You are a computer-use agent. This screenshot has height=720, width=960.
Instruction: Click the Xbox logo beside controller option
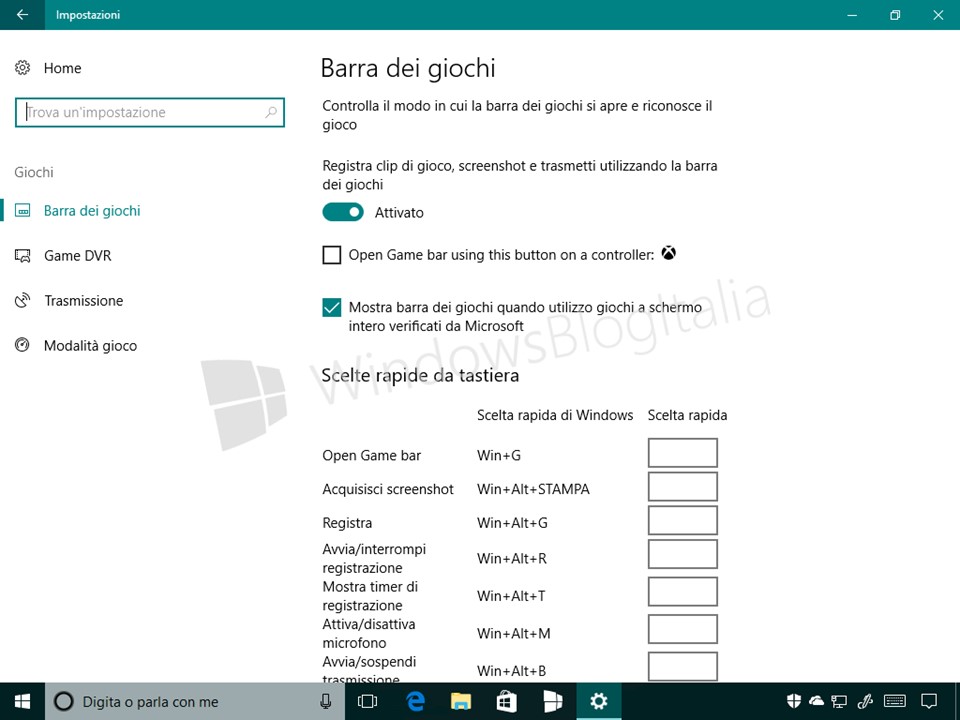[669, 253]
